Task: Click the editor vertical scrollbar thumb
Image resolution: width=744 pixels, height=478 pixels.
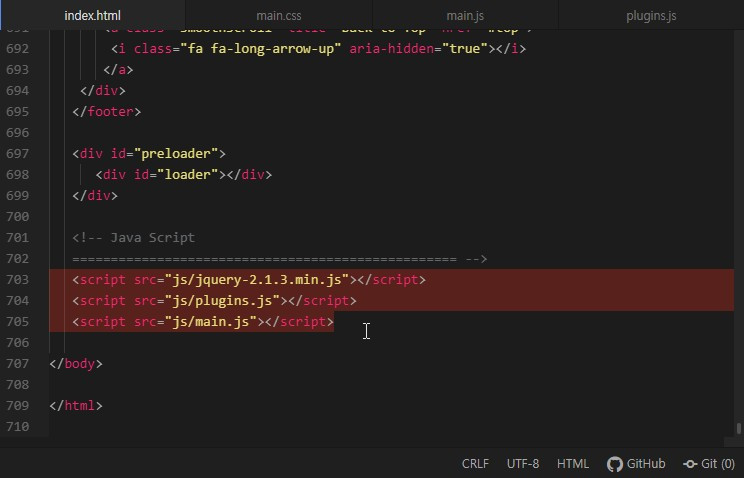Action: pyautogui.click(x=738, y=428)
